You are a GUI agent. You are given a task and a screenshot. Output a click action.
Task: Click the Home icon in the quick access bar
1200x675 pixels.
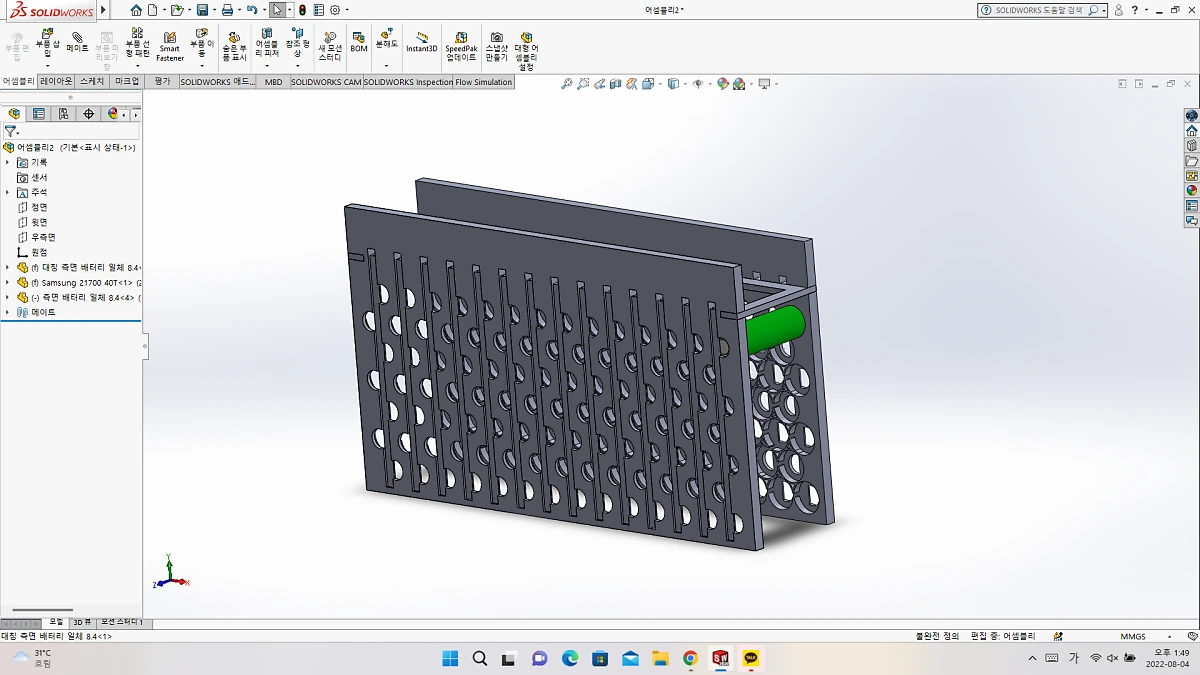point(136,10)
